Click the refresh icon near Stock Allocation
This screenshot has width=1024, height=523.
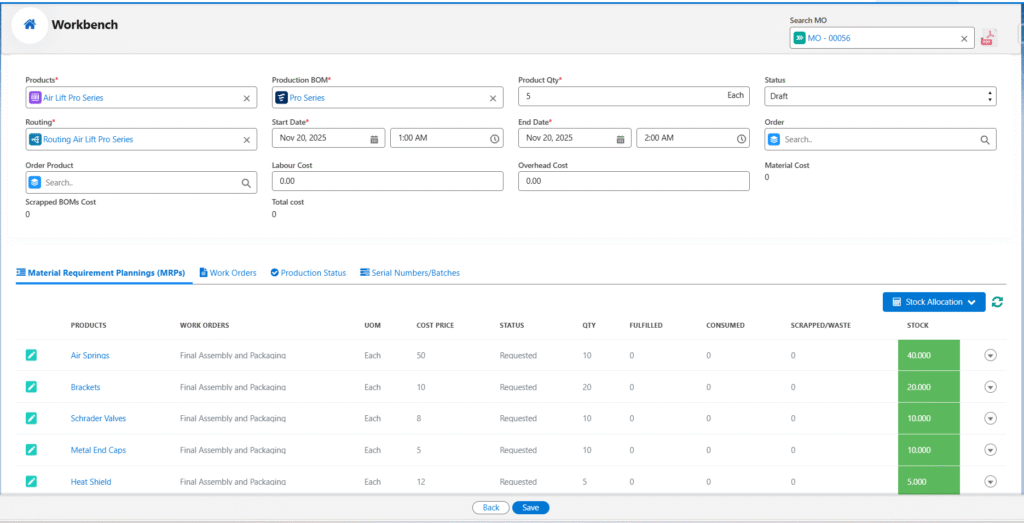pos(997,302)
